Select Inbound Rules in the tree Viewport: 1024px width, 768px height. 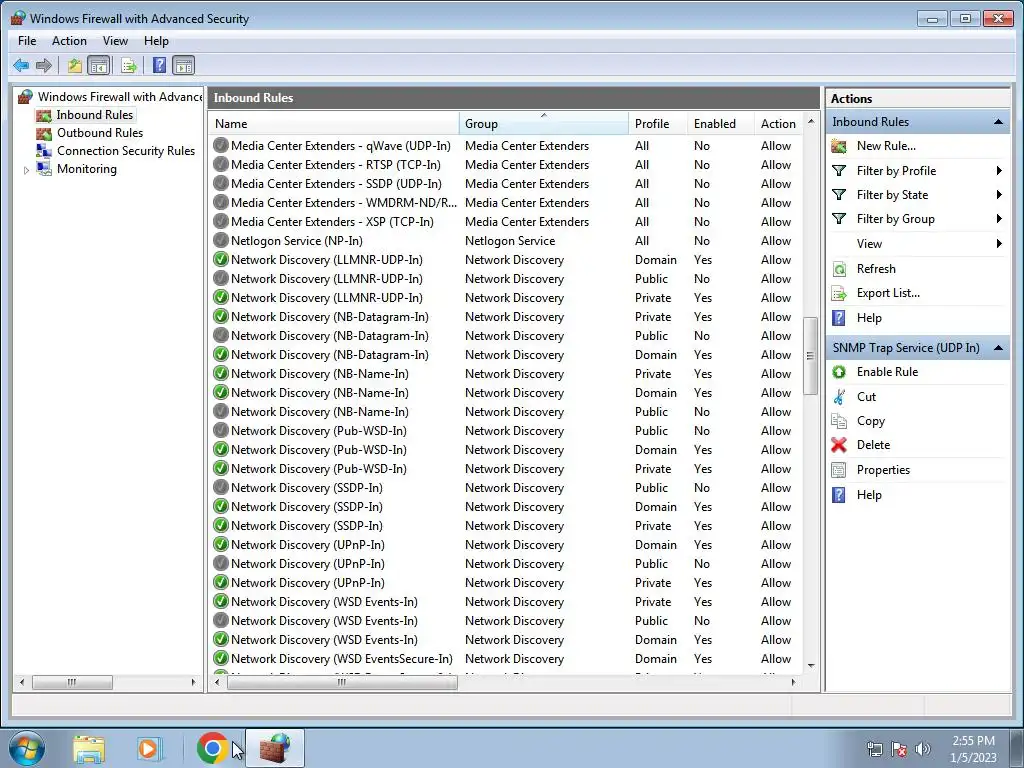click(x=94, y=115)
